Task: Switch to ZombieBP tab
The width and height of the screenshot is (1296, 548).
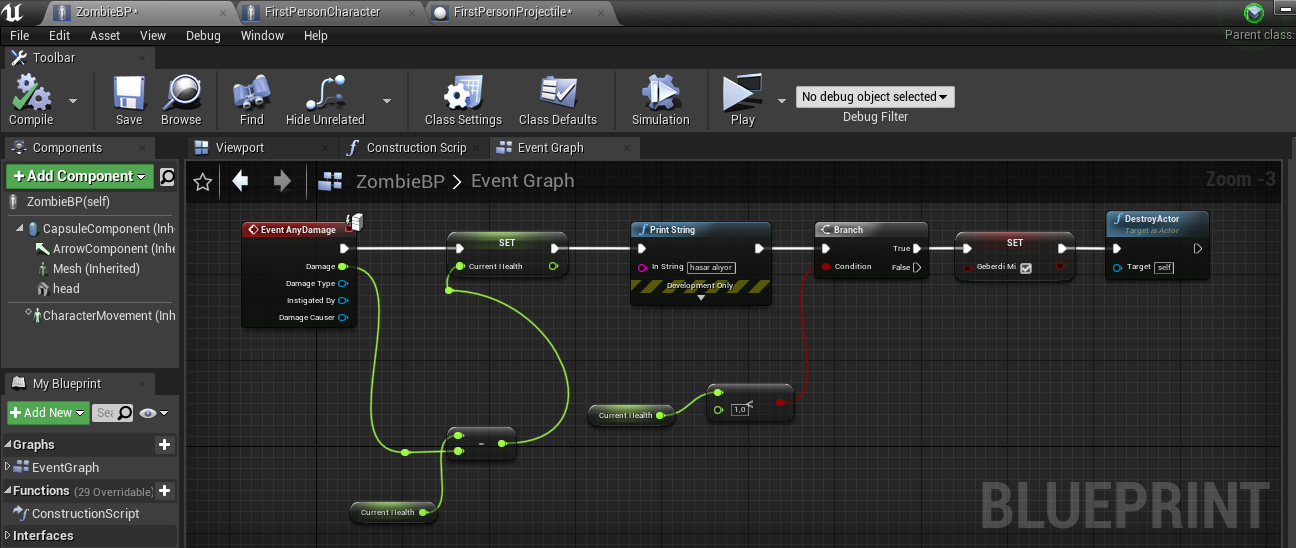Action: tap(139, 12)
